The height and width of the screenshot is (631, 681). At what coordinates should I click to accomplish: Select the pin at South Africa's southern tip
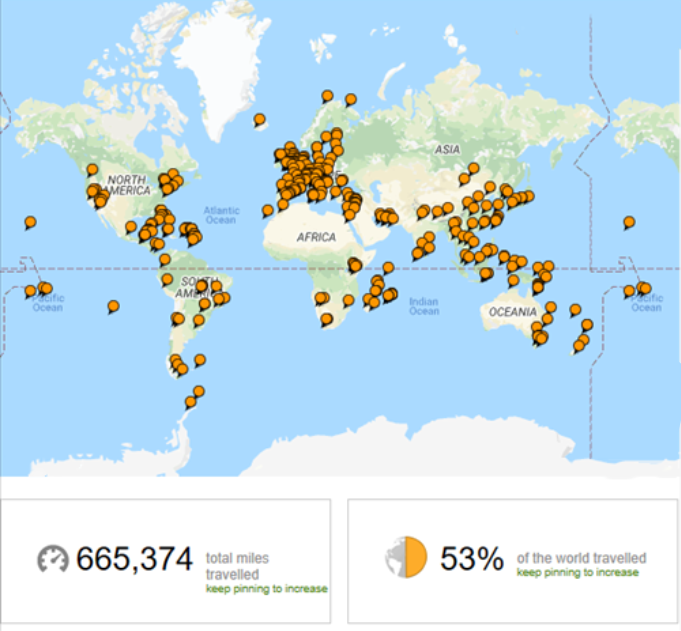point(326,320)
